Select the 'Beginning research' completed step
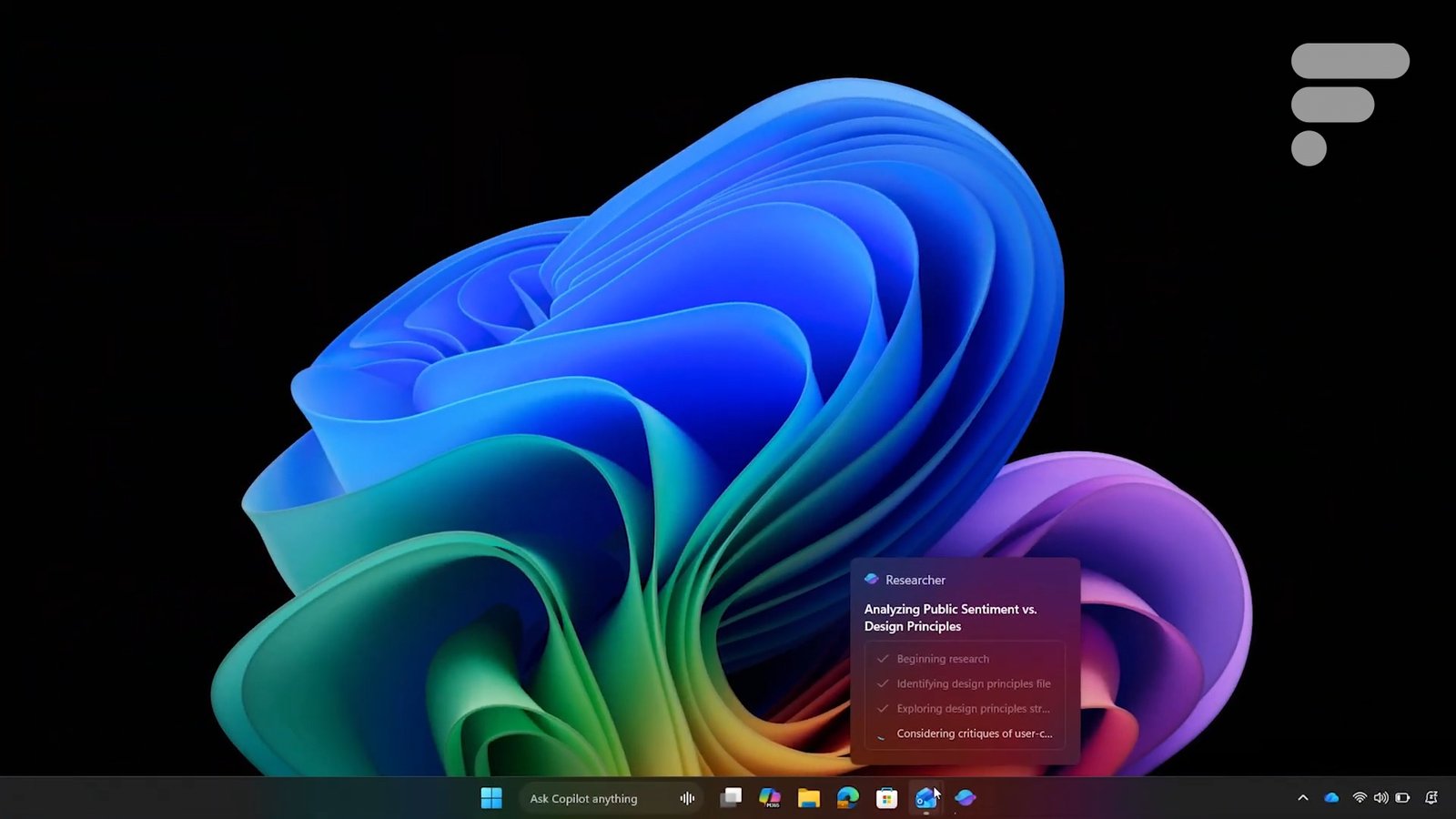The image size is (1456, 819). (943, 659)
